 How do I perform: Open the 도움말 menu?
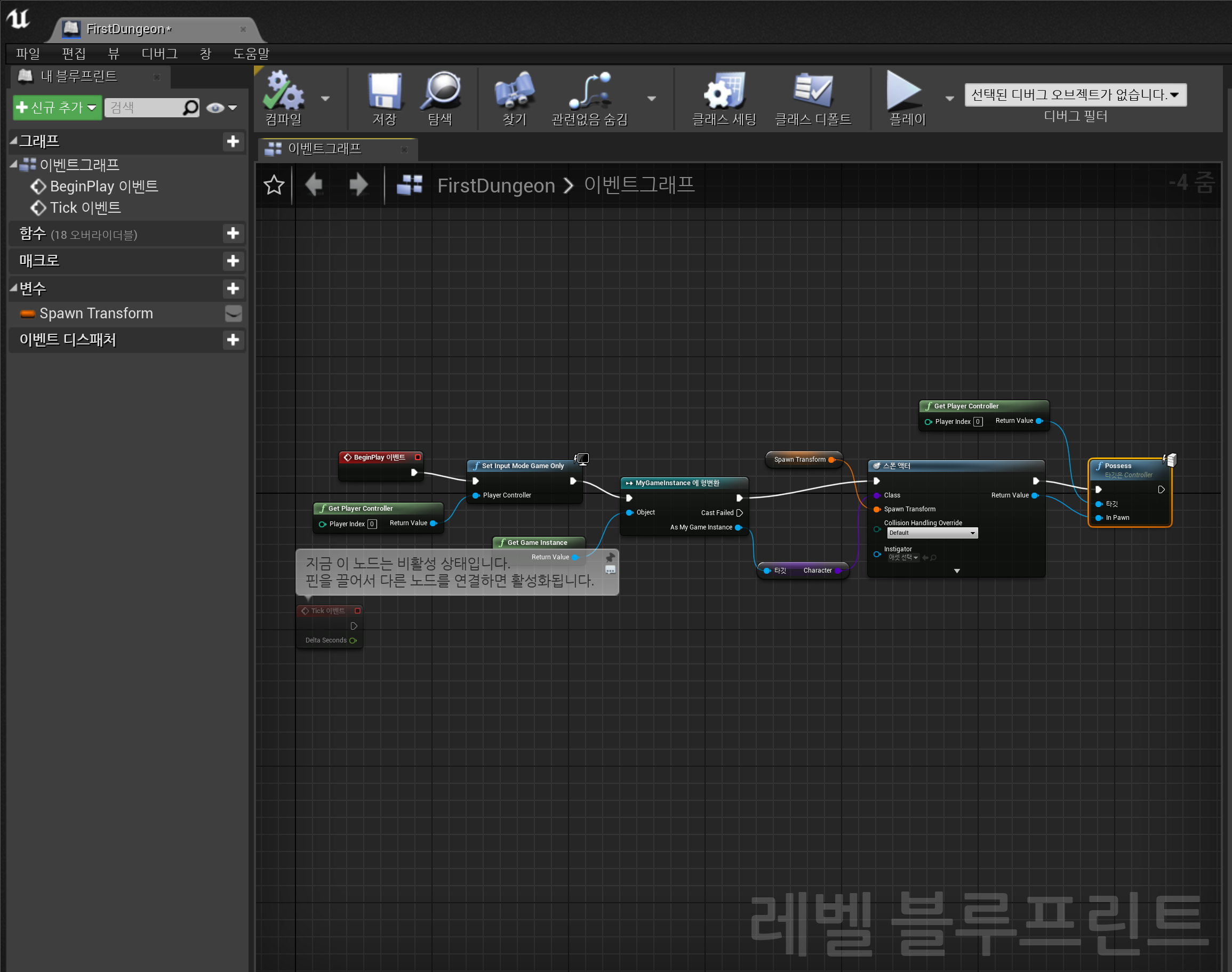(x=251, y=53)
